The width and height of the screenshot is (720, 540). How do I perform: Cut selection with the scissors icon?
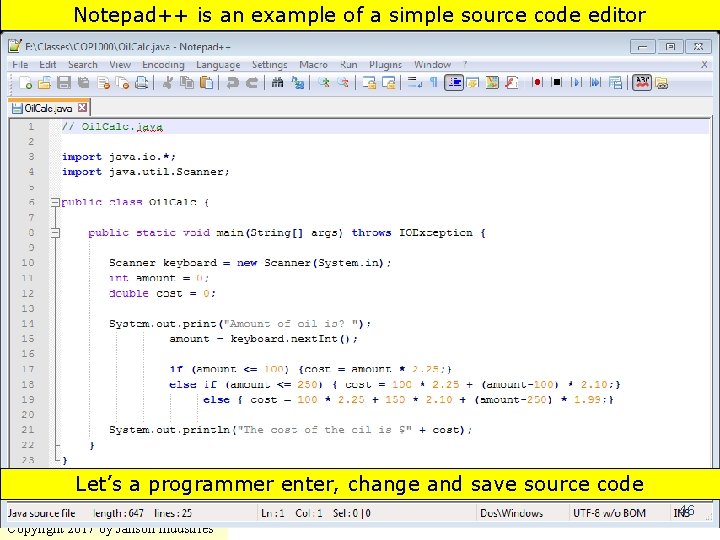coord(168,83)
